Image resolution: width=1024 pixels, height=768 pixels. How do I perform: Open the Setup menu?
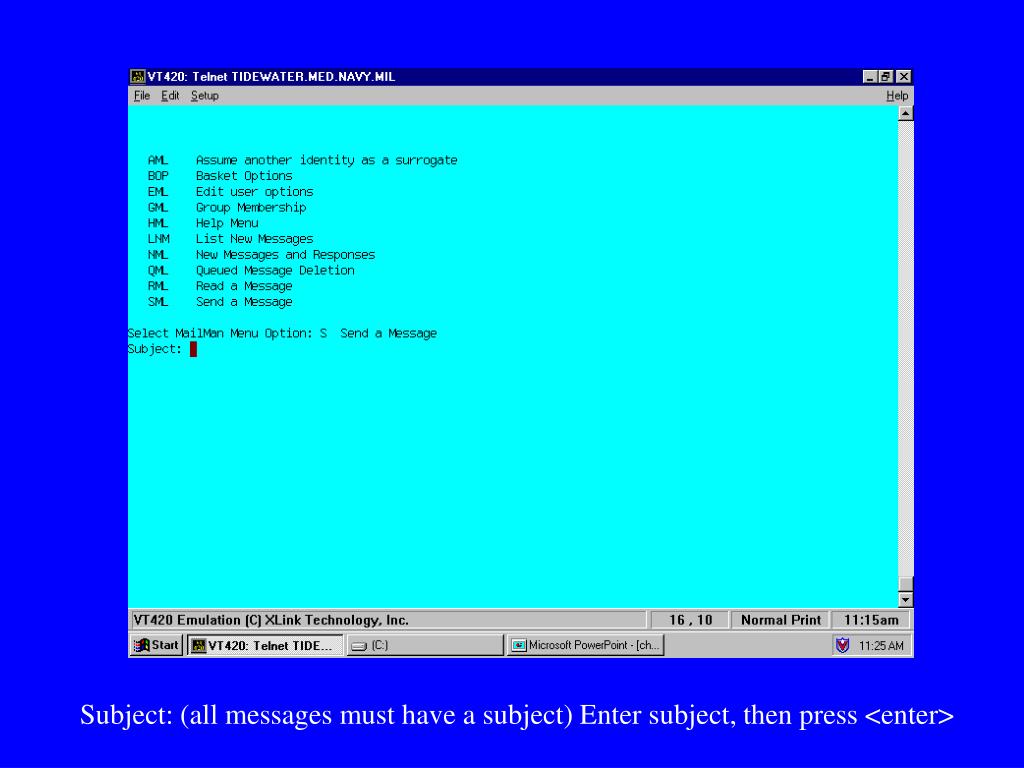[204, 96]
